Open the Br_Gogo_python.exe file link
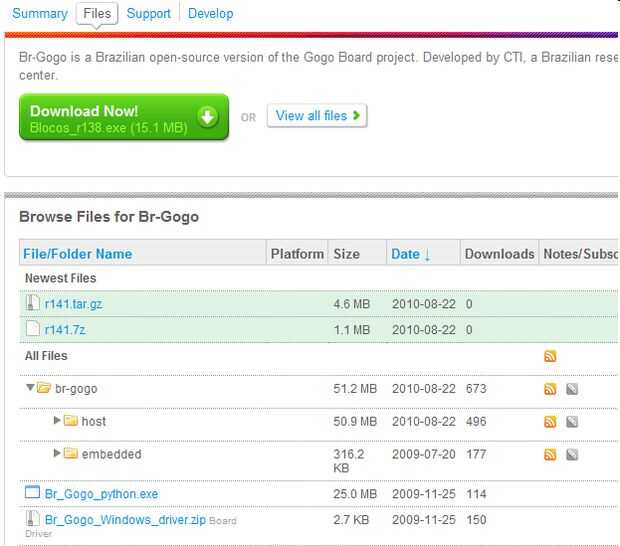 pyautogui.click(x=101, y=494)
